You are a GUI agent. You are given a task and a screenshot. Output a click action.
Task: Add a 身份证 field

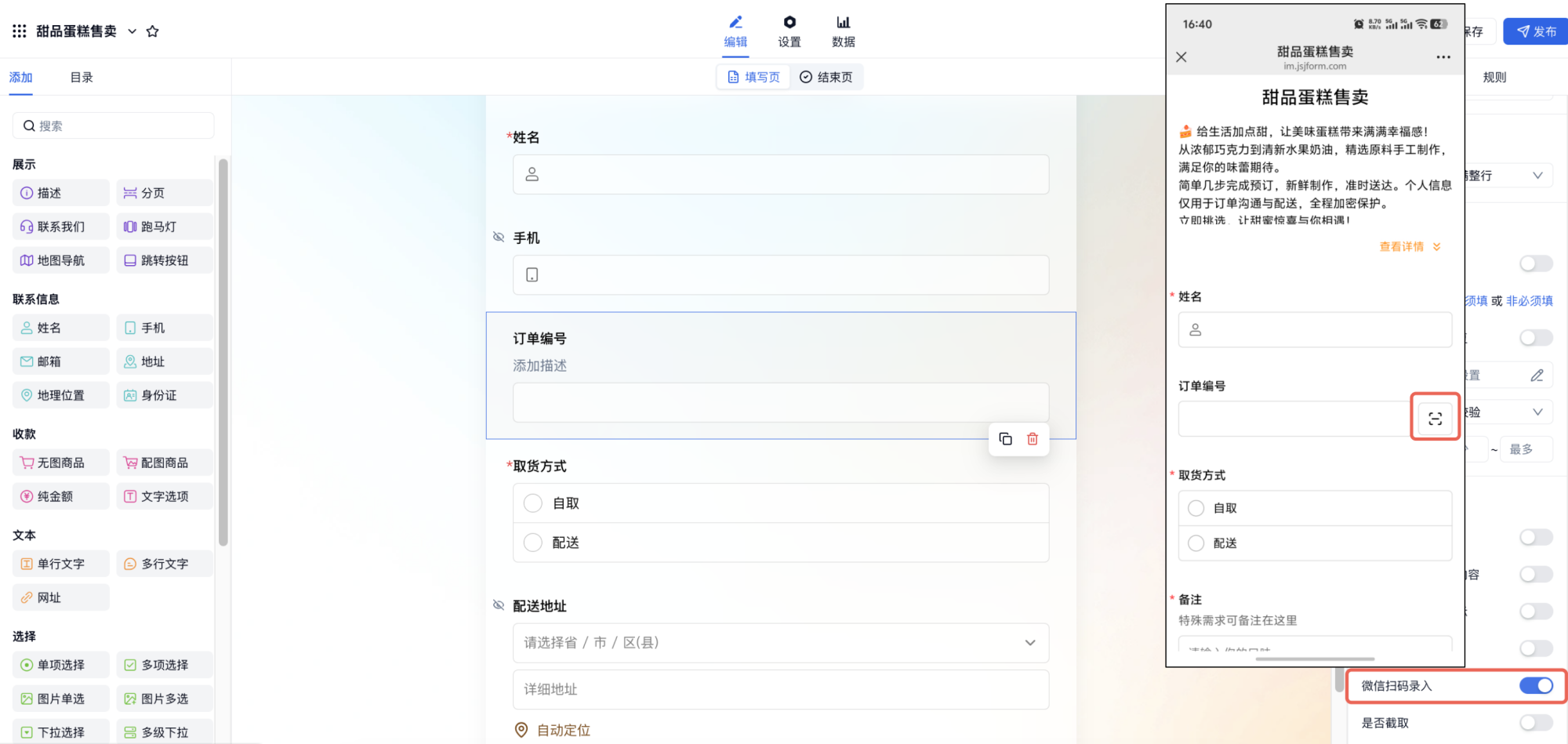(165, 395)
